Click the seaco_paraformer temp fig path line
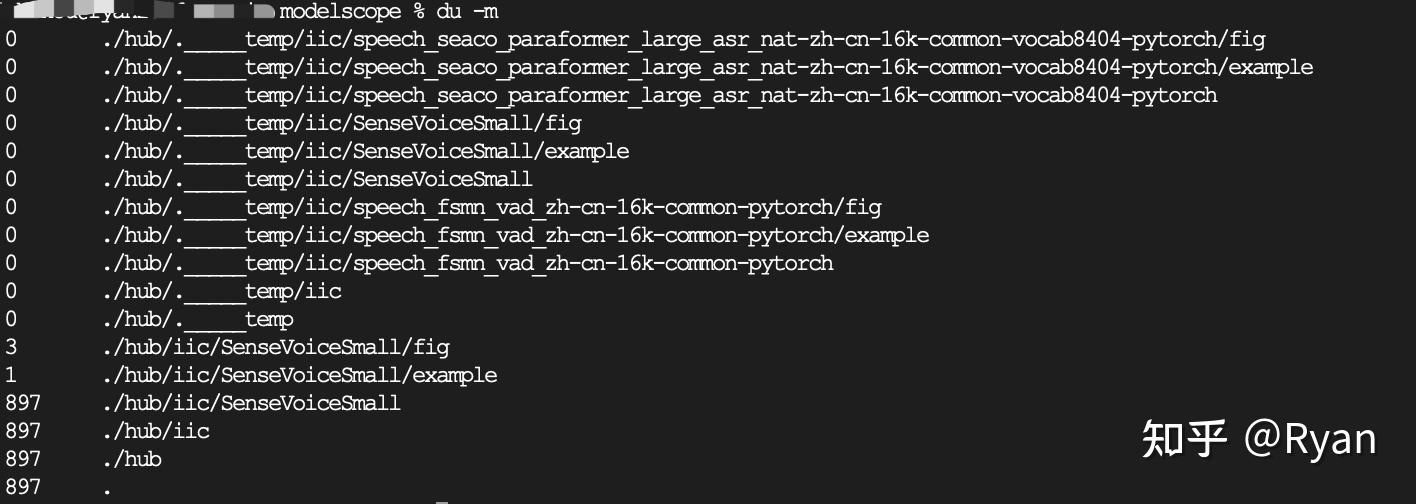Image resolution: width=1416 pixels, height=504 pixels. (683, 40)
